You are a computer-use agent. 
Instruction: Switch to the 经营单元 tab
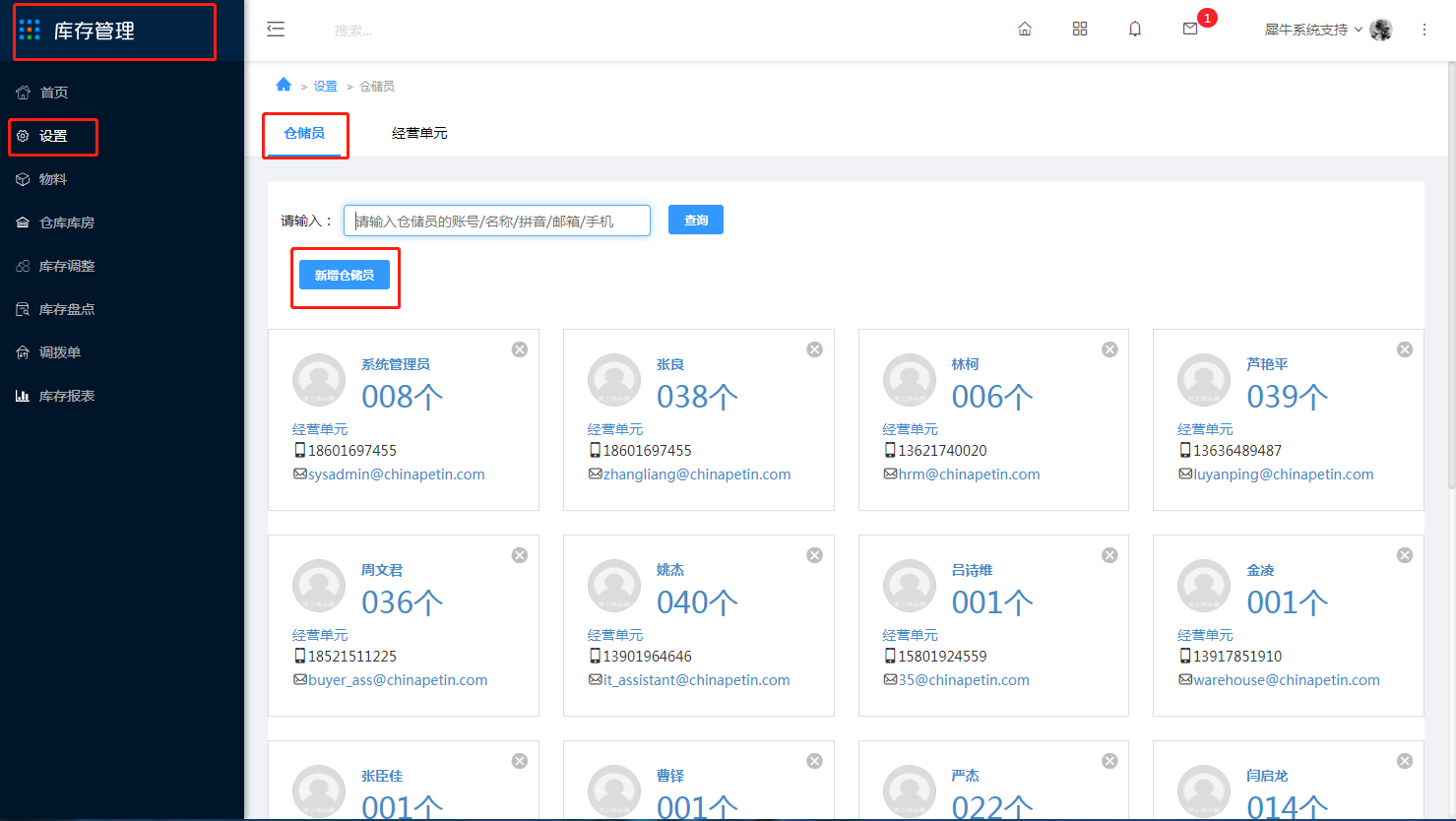[x=419, y=133]
